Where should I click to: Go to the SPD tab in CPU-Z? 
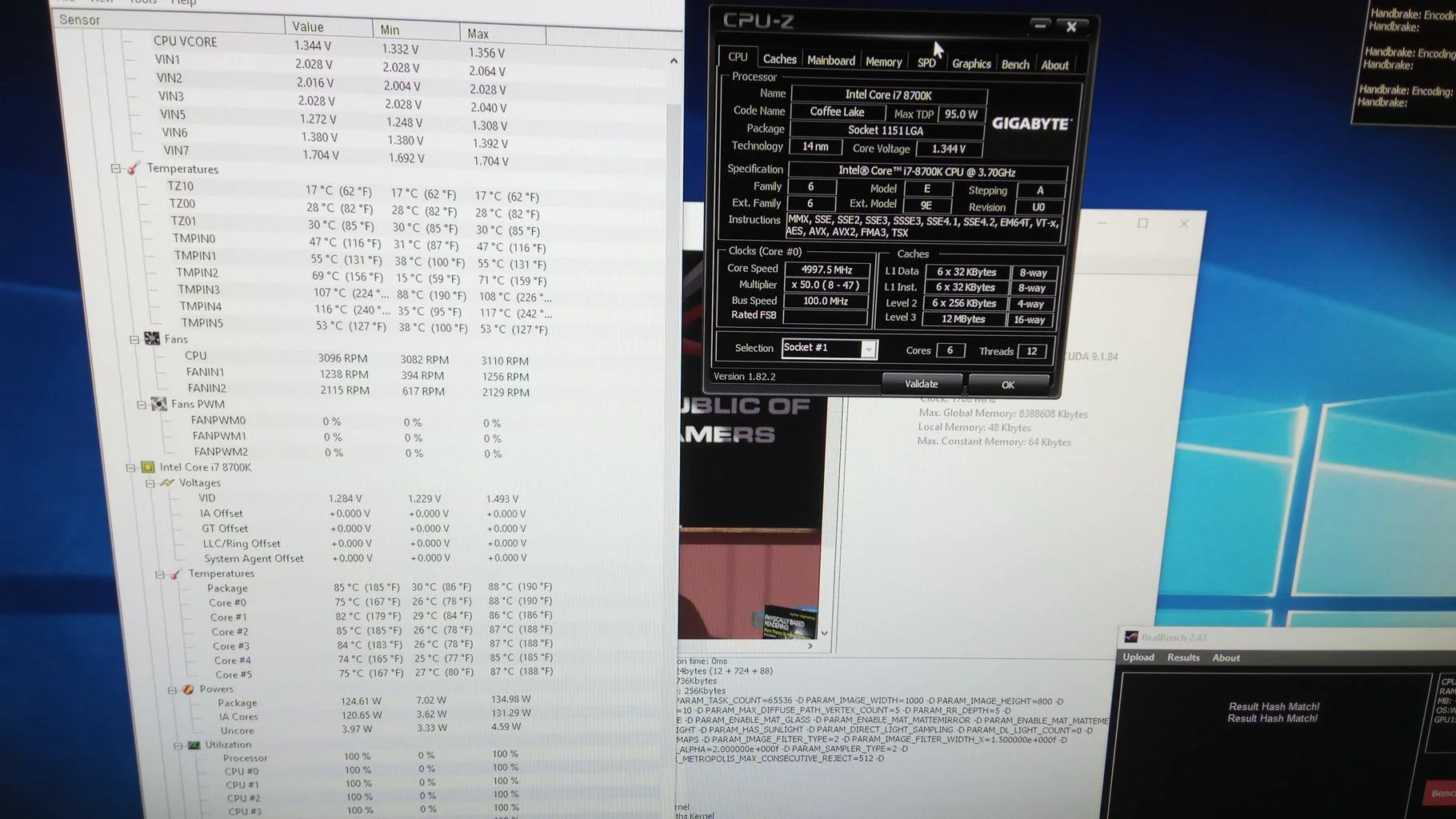click(926, 62)
